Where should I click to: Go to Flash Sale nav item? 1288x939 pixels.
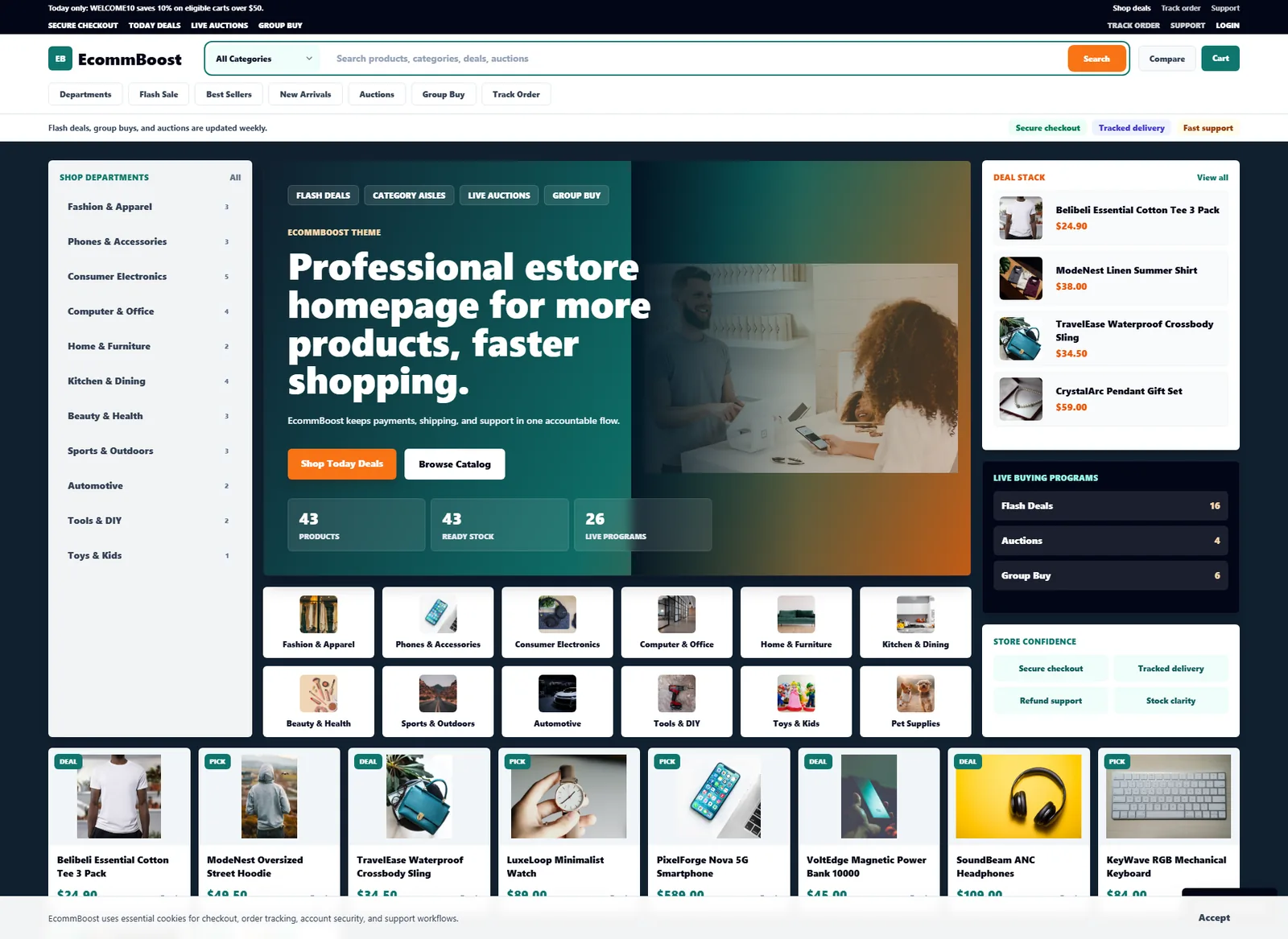tap(159, 94)
